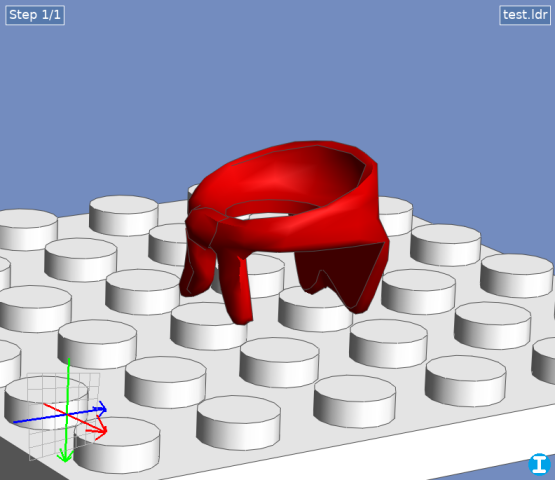Click the origin where the axis lines cross

pos(67,413)
